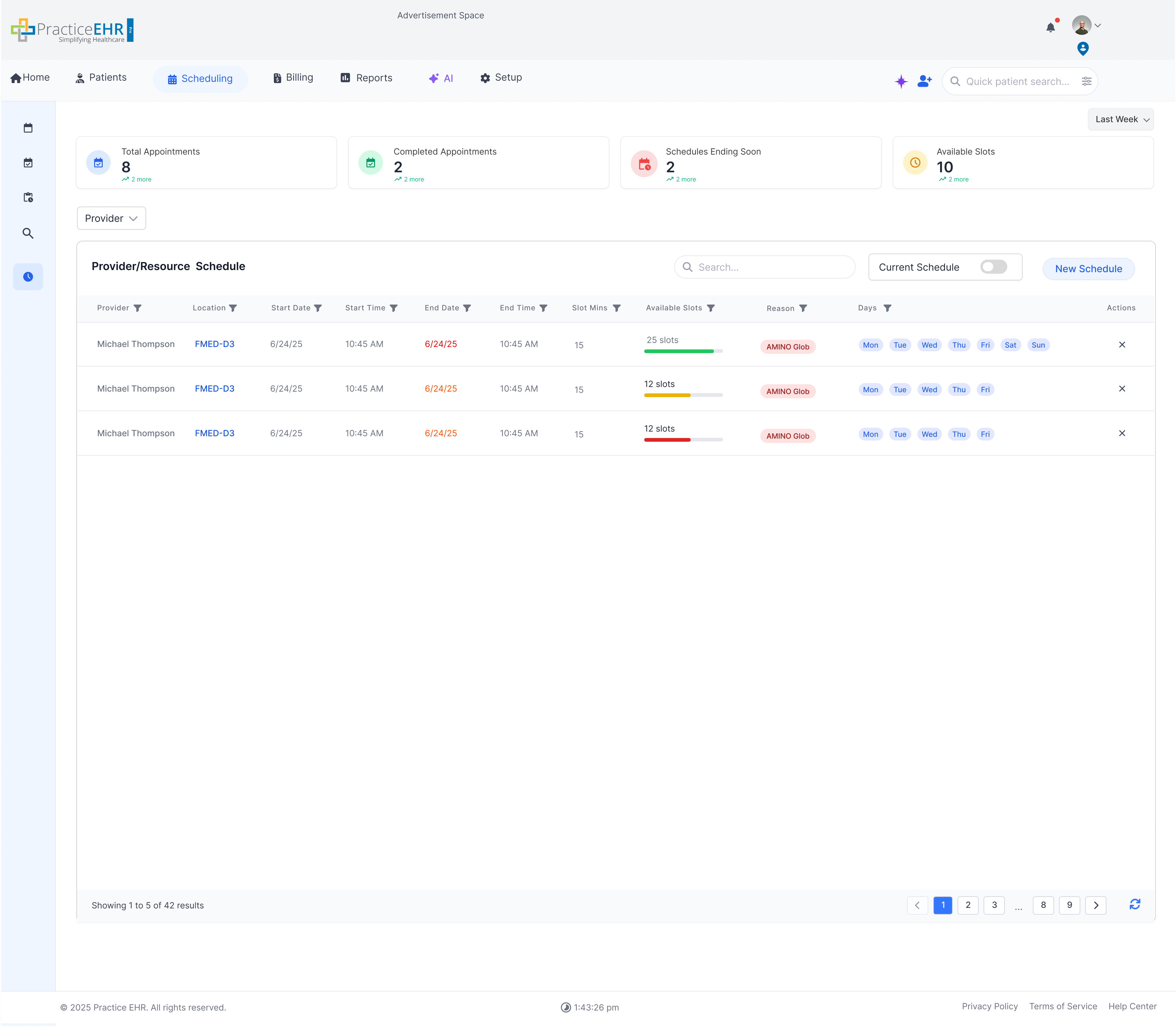This screenshot has width=1176, height=1027.
Task: Open the filter on the Start Date column
Action: 319,308
